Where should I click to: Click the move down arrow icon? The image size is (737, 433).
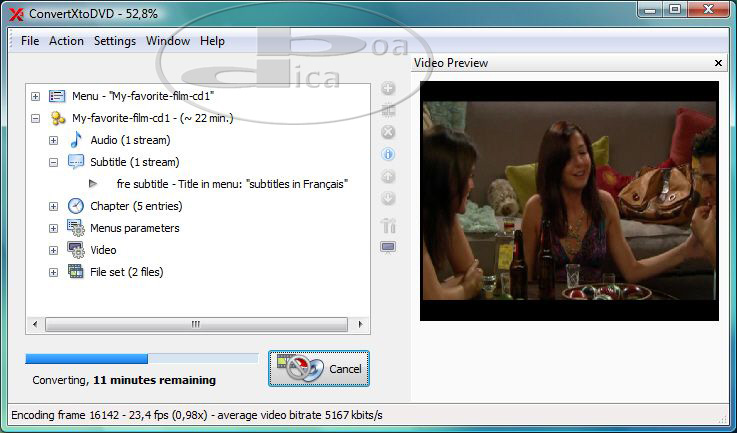(388, 199)
